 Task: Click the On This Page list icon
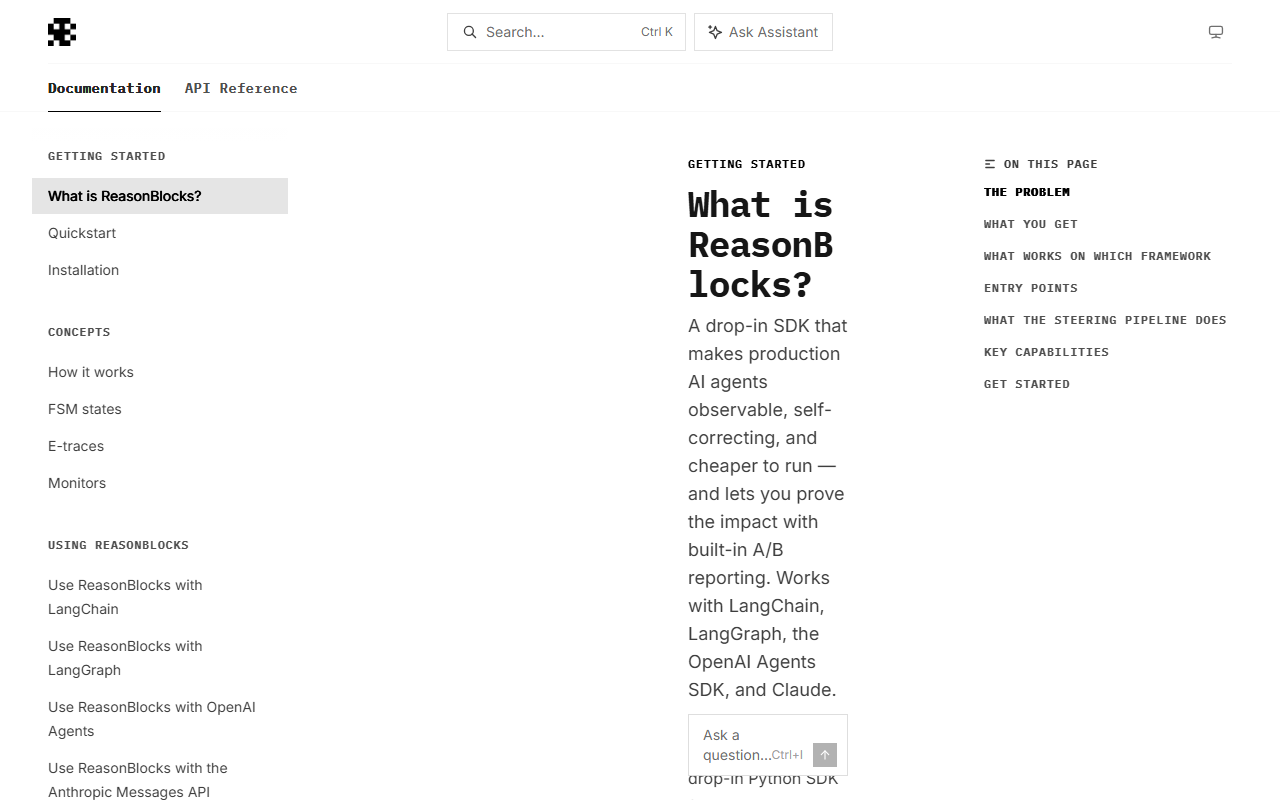coord(990,164)
